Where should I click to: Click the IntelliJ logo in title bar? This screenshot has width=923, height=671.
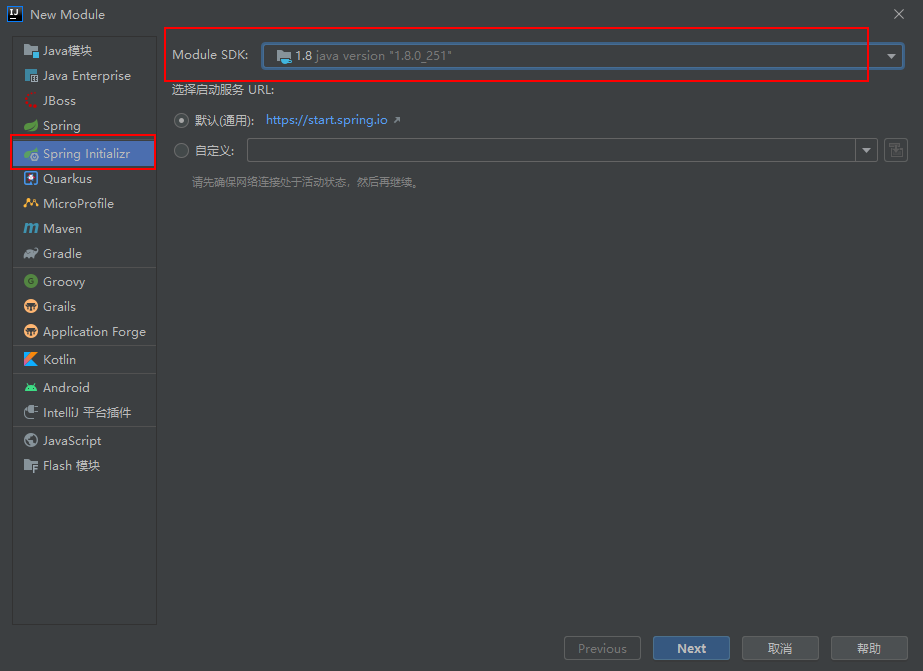(15, 14)
